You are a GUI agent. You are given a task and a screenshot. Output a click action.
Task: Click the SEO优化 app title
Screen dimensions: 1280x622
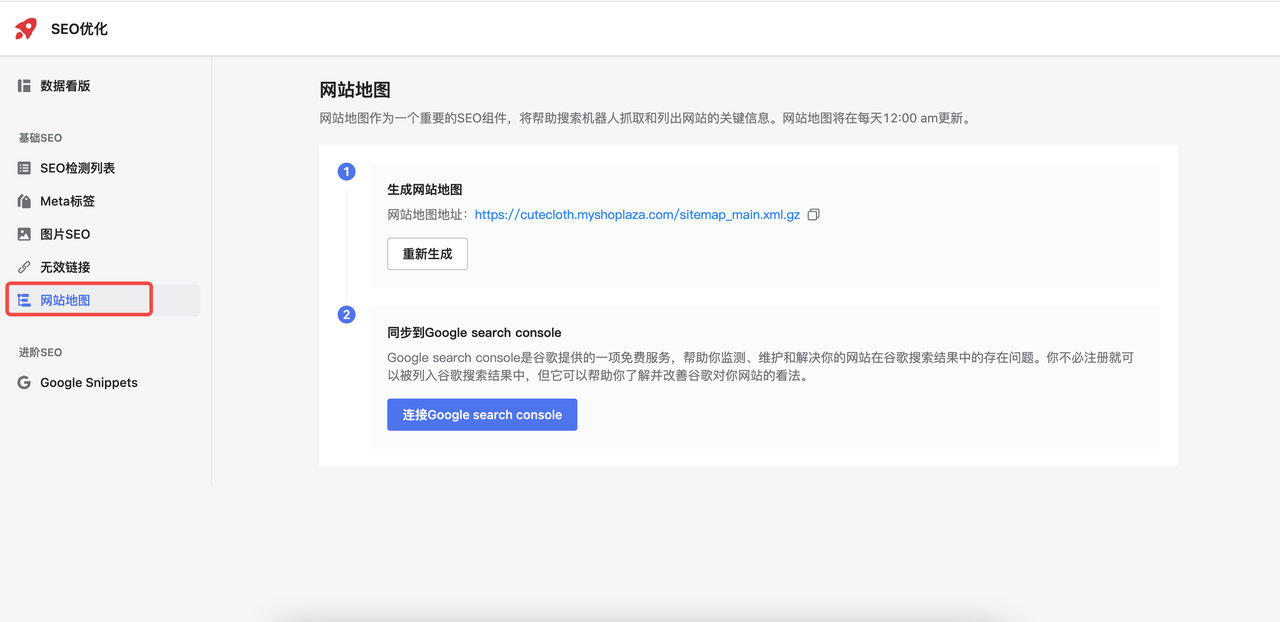[x=79, y=29]
